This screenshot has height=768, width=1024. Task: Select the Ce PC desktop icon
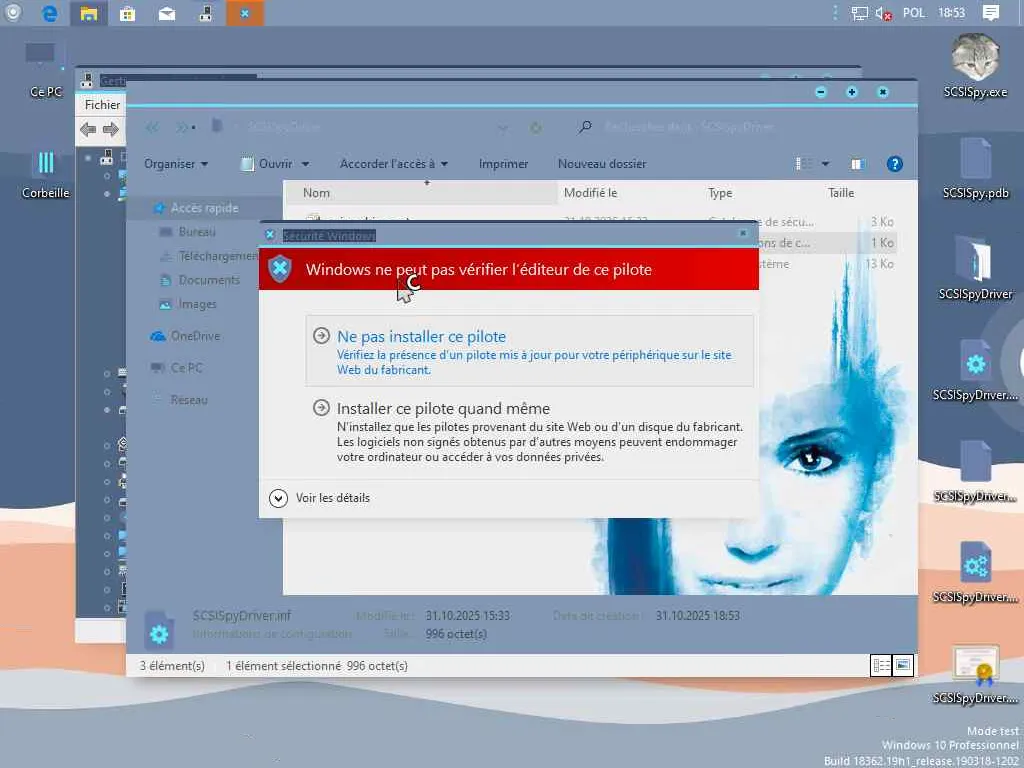coord(45,69)
